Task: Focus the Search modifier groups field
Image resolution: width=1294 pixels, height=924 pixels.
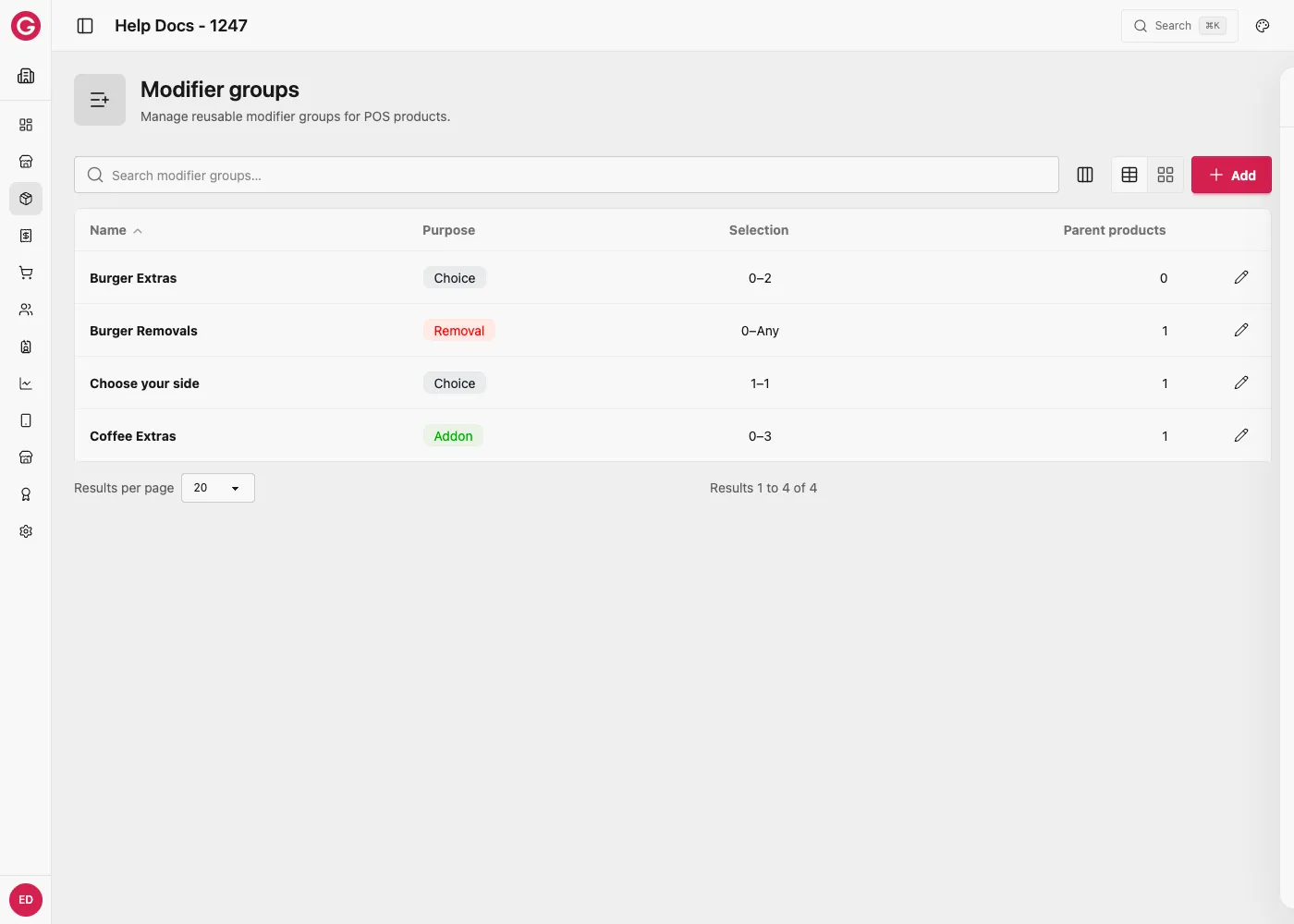Action: (567, 175)
